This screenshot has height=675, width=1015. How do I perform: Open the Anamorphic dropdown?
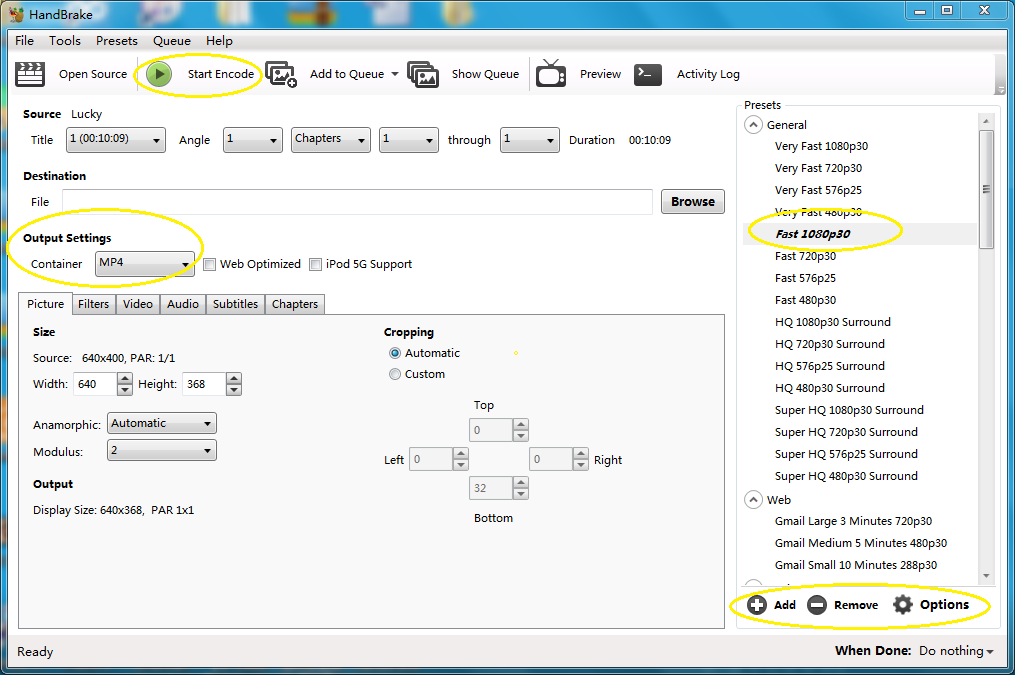(162, 423)
